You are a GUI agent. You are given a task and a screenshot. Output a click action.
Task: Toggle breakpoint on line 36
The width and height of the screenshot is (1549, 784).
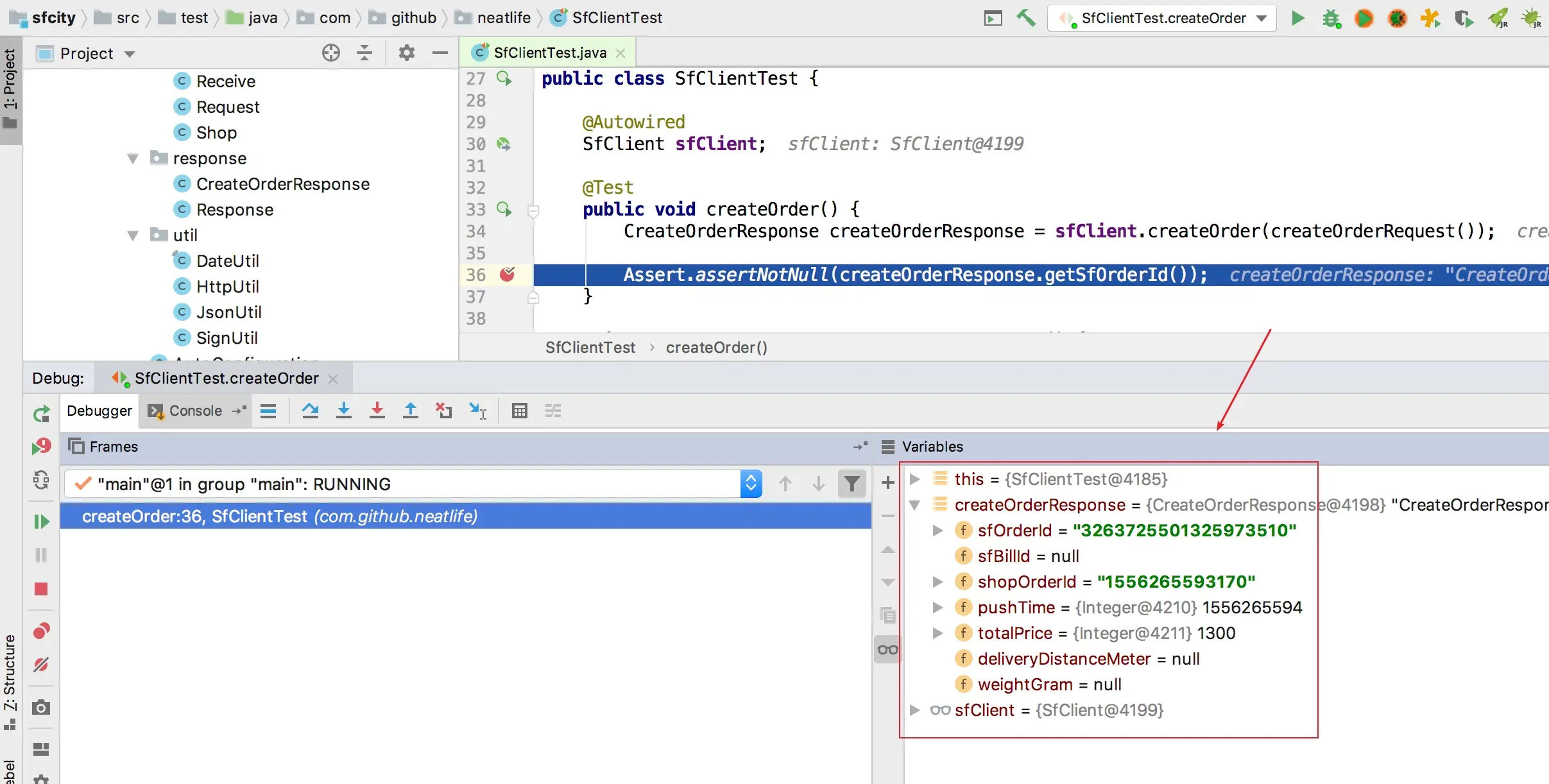(507, 275)
